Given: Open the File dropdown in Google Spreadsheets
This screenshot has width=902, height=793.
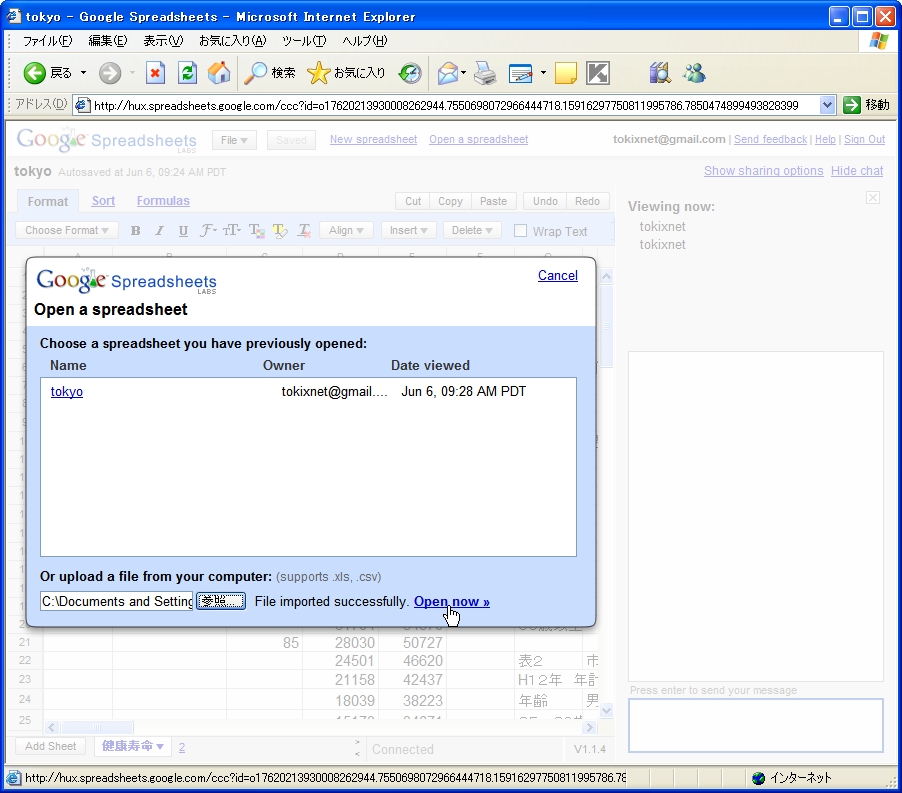Looking at the screenshot, I should pyautogui.click(x=234, y=140).
